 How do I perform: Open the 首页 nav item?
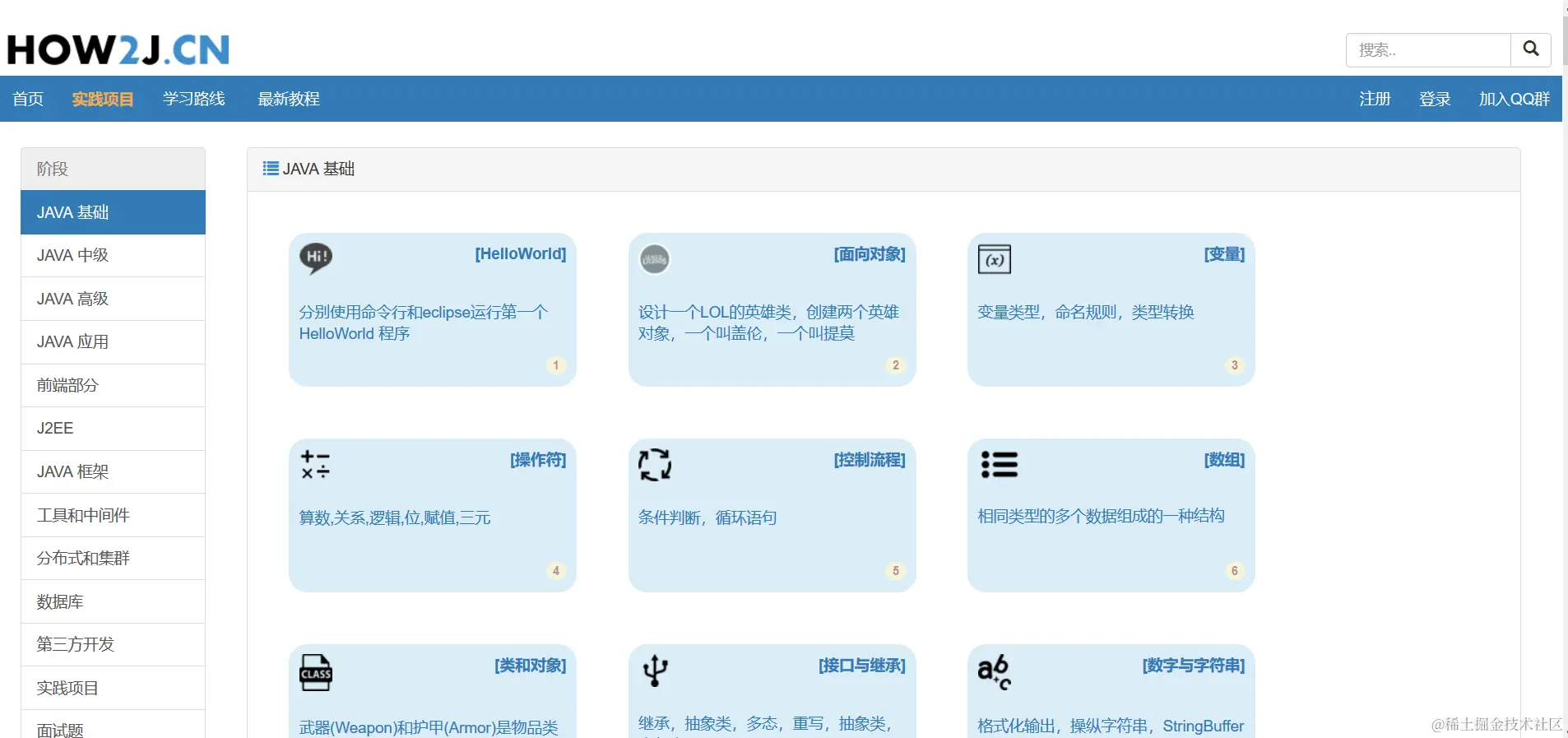[28, 99]
